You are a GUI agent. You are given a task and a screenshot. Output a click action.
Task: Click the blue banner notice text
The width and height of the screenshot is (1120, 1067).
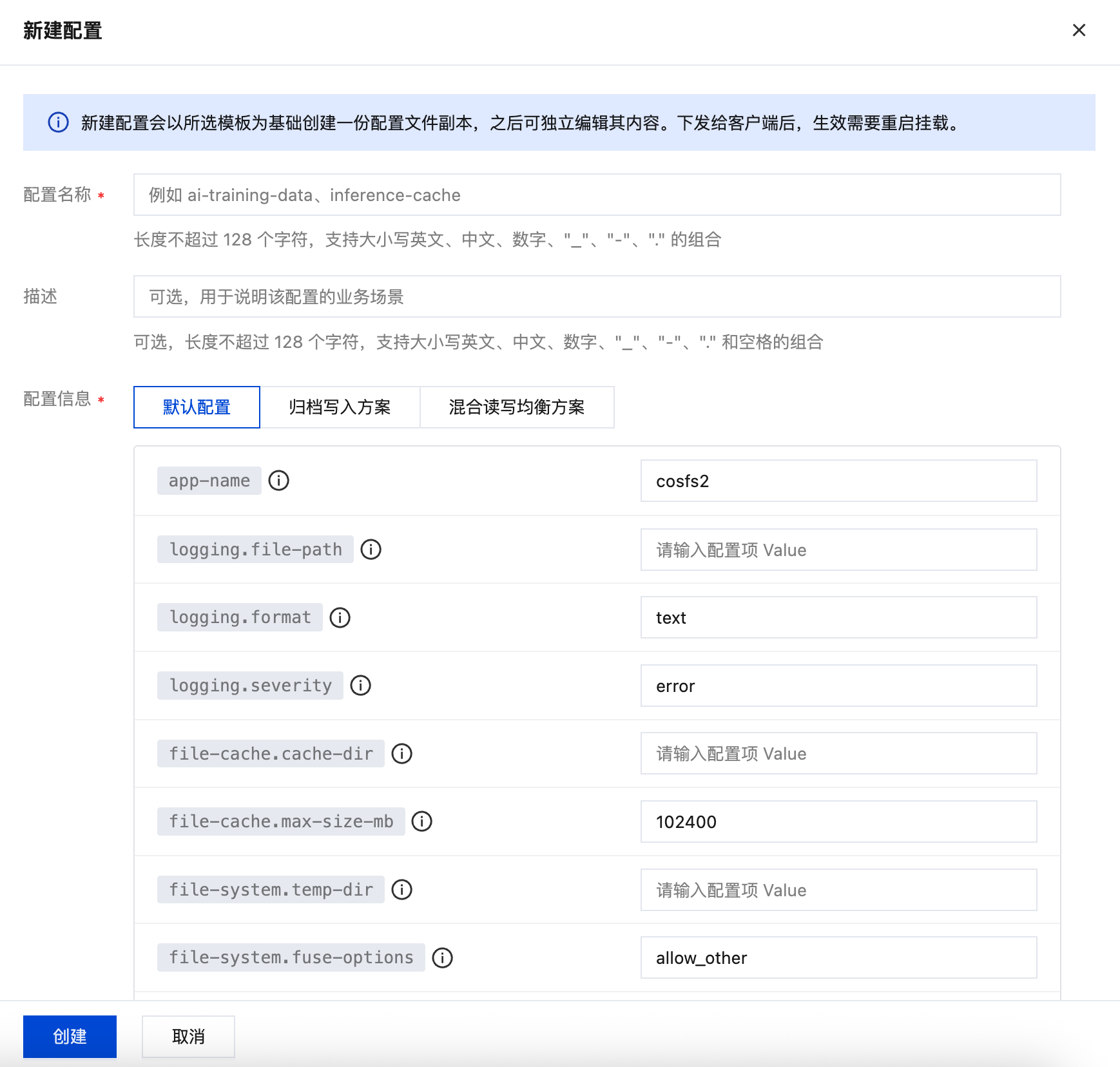tap(522, 122)
